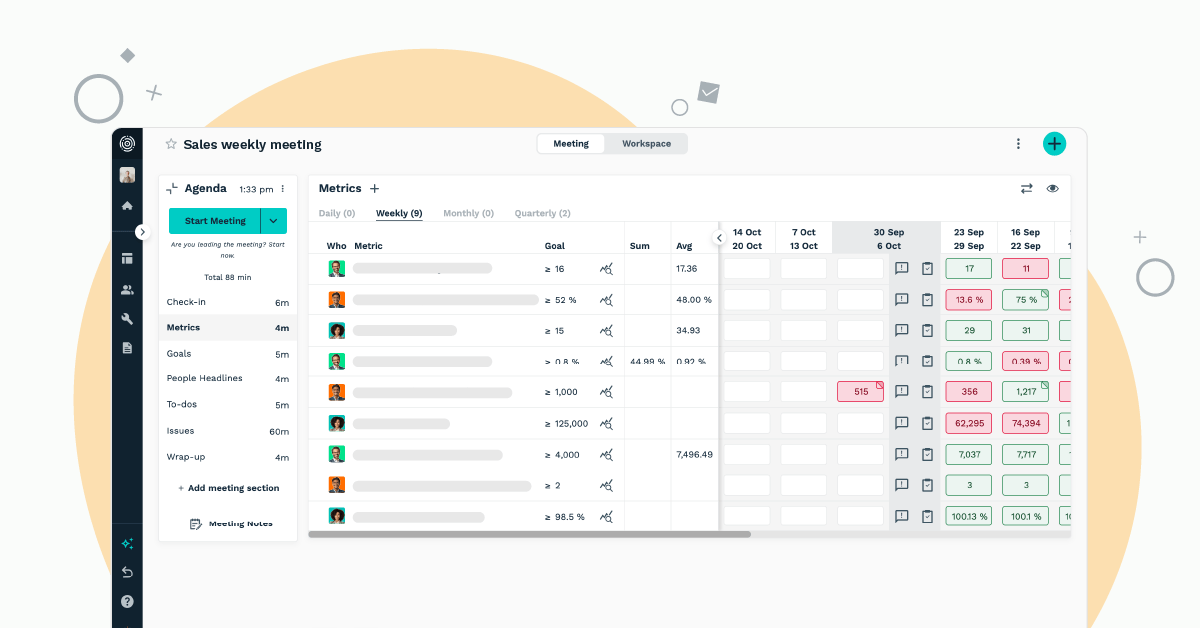Click the horizontal scrollbar under the metrics table
Screen dimensions: 1200x628
tap(529, 535)
